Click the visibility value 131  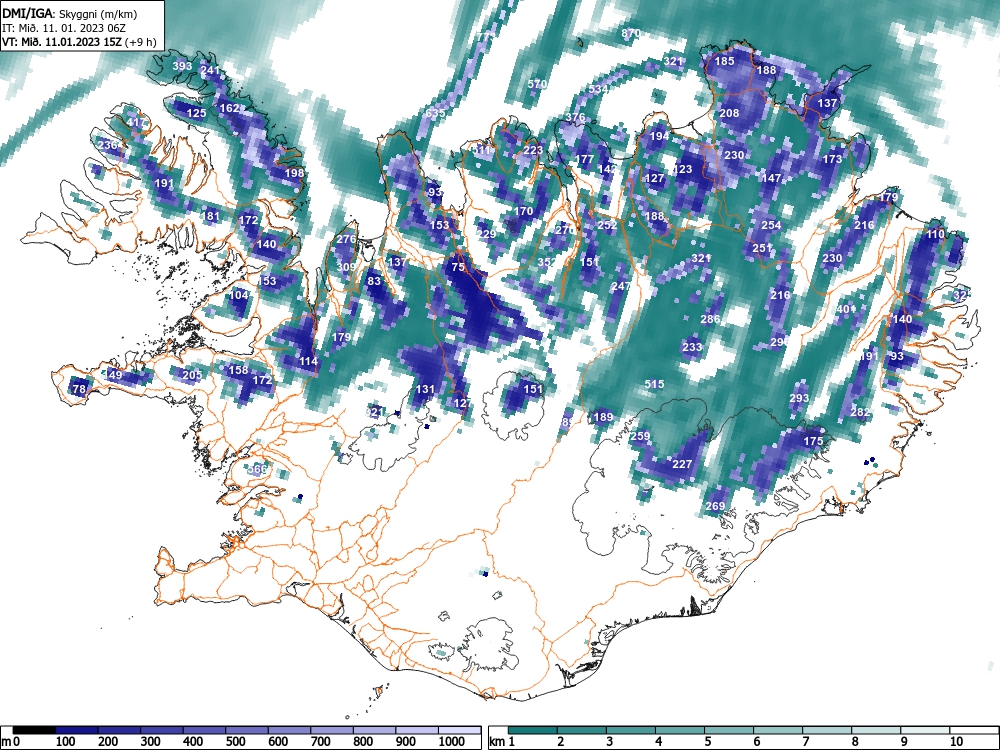click(x=425, y=389)
